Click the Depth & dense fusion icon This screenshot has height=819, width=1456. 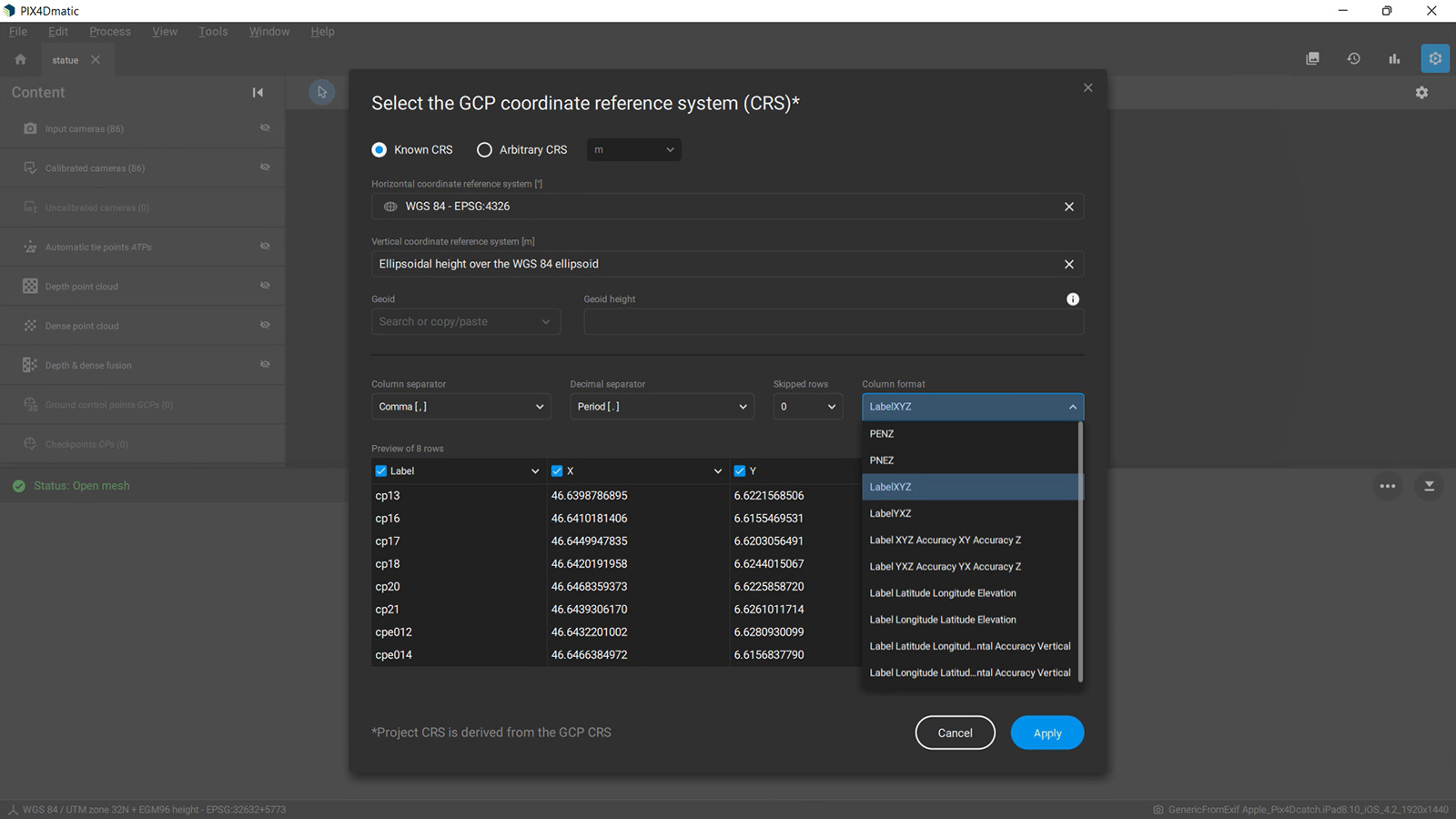pyautogui.click(x=30, y=365)
